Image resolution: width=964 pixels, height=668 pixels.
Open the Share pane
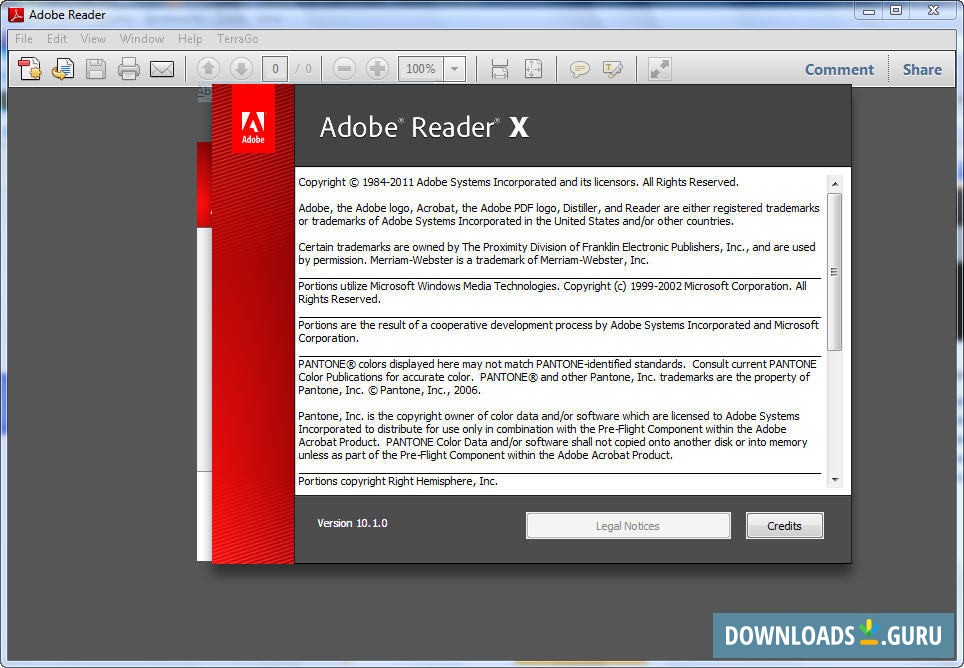pos(922,69)
